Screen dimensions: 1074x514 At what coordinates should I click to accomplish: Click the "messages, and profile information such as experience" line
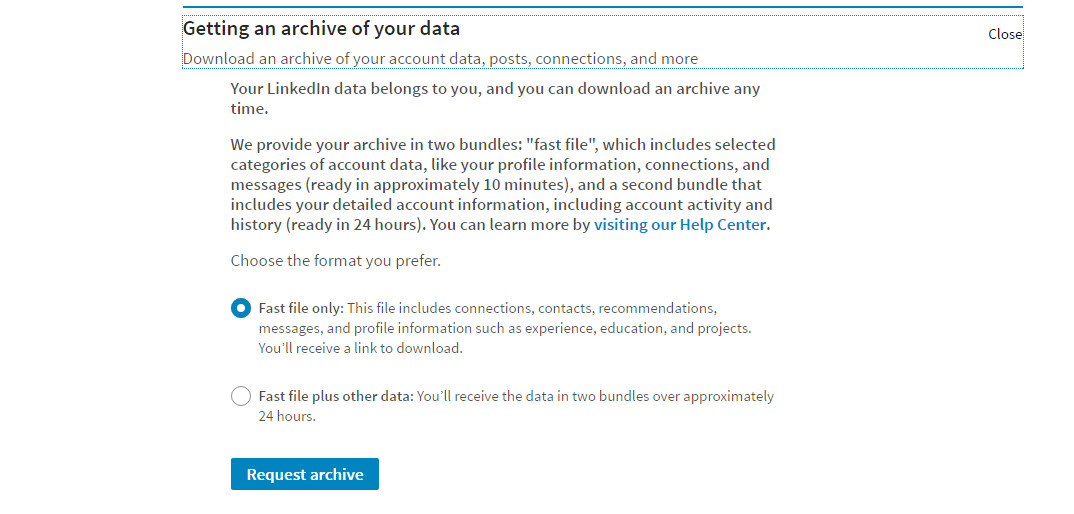click(505, 328)
